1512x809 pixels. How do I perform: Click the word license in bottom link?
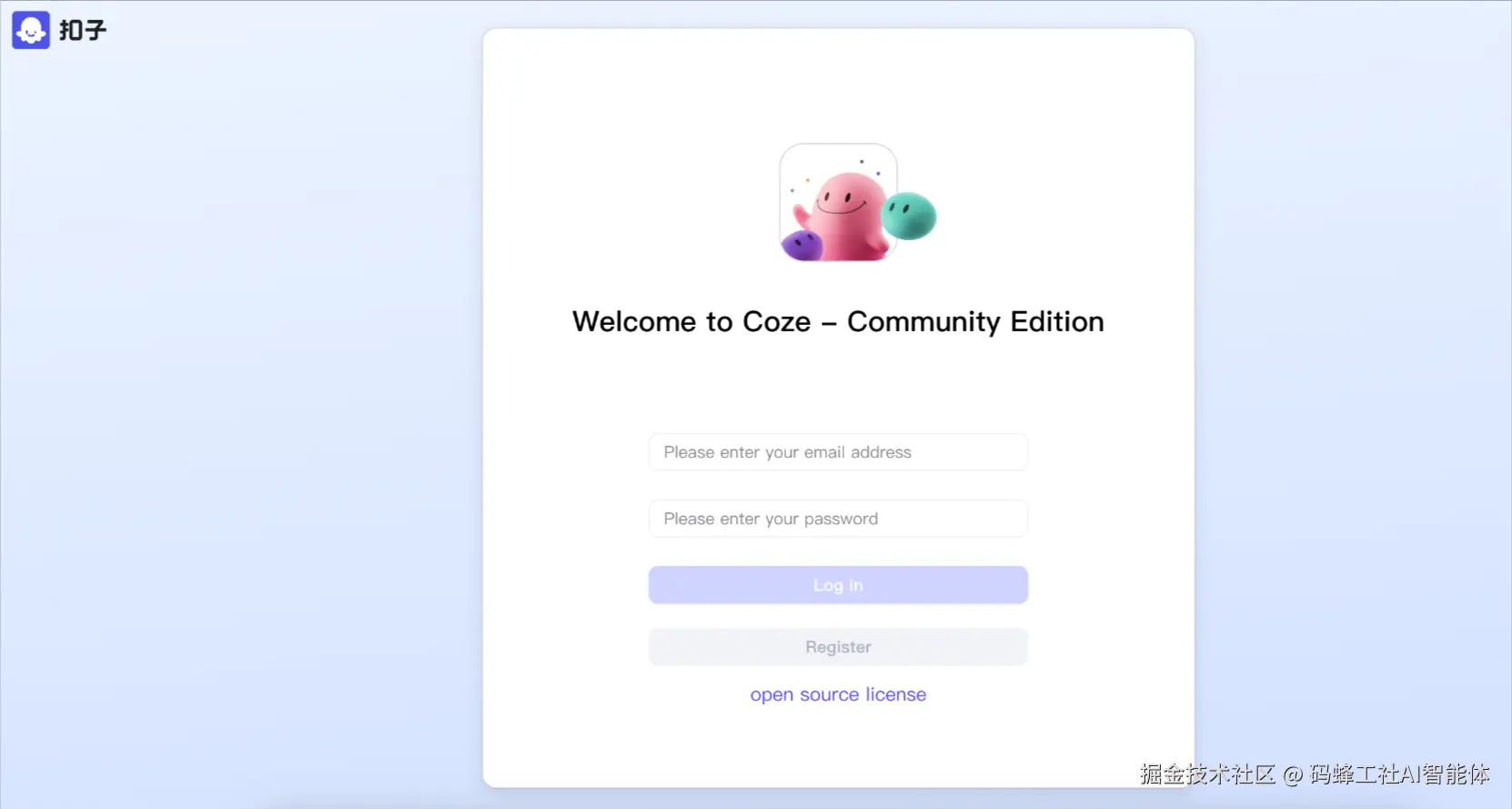tap(896, 694)
